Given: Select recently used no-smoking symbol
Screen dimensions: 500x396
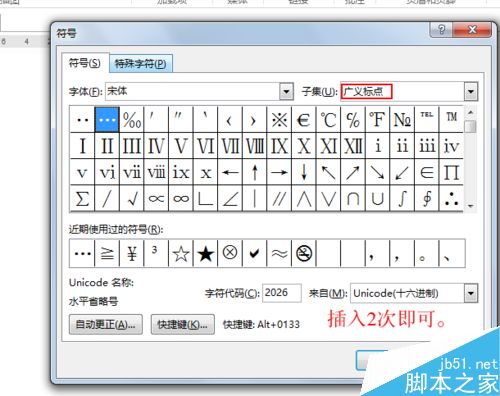Looking at the screenshot, I should pos(304,253).
